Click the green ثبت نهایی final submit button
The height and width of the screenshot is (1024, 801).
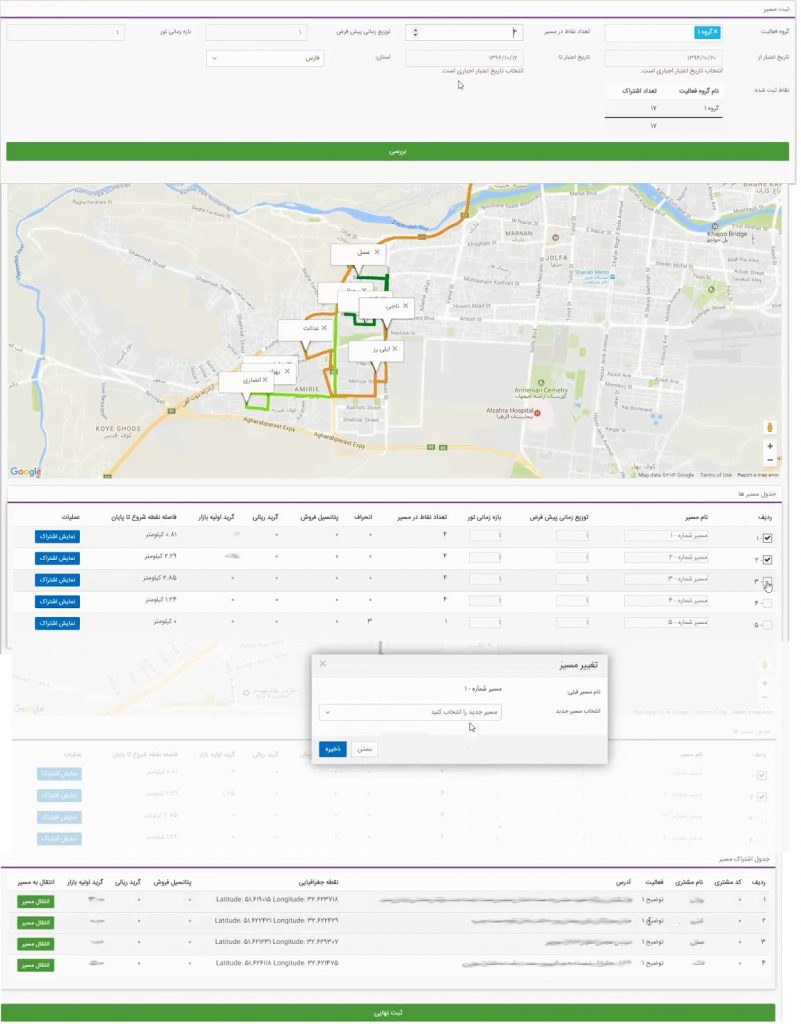[x=388, y=1012]
